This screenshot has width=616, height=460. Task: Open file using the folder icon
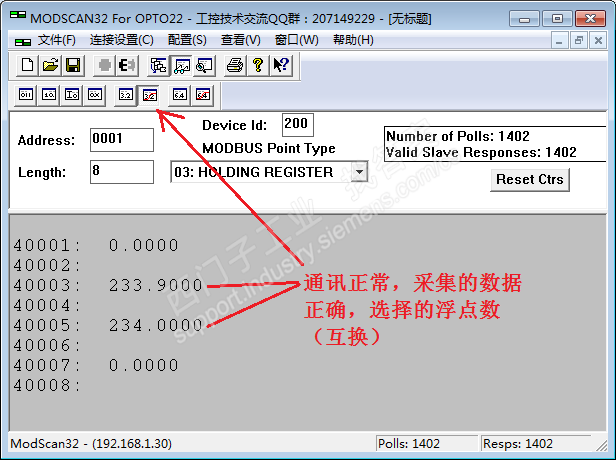pyautogui.click(x=50, y=65)
